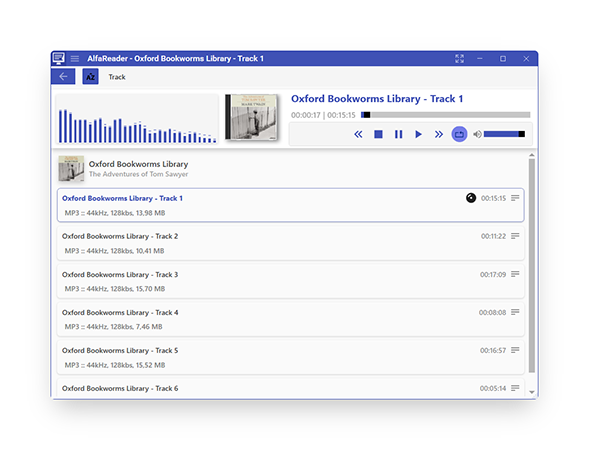Click the audio spectrum visualizer
This screenshot has width=589, height=450.
pyautogui.click(x=137, y=119)
